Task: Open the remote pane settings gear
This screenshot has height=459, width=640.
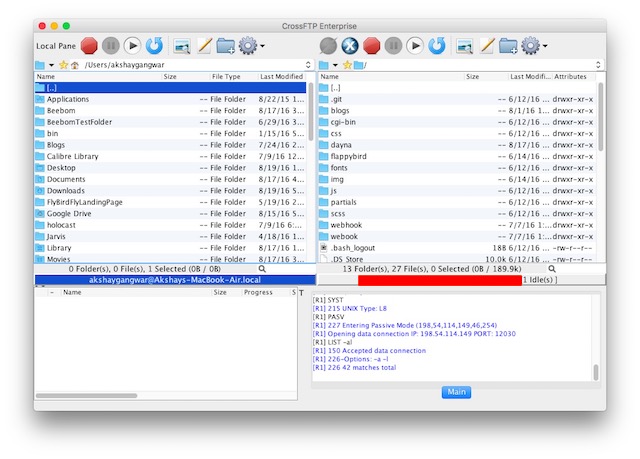Action: (530, 46)
